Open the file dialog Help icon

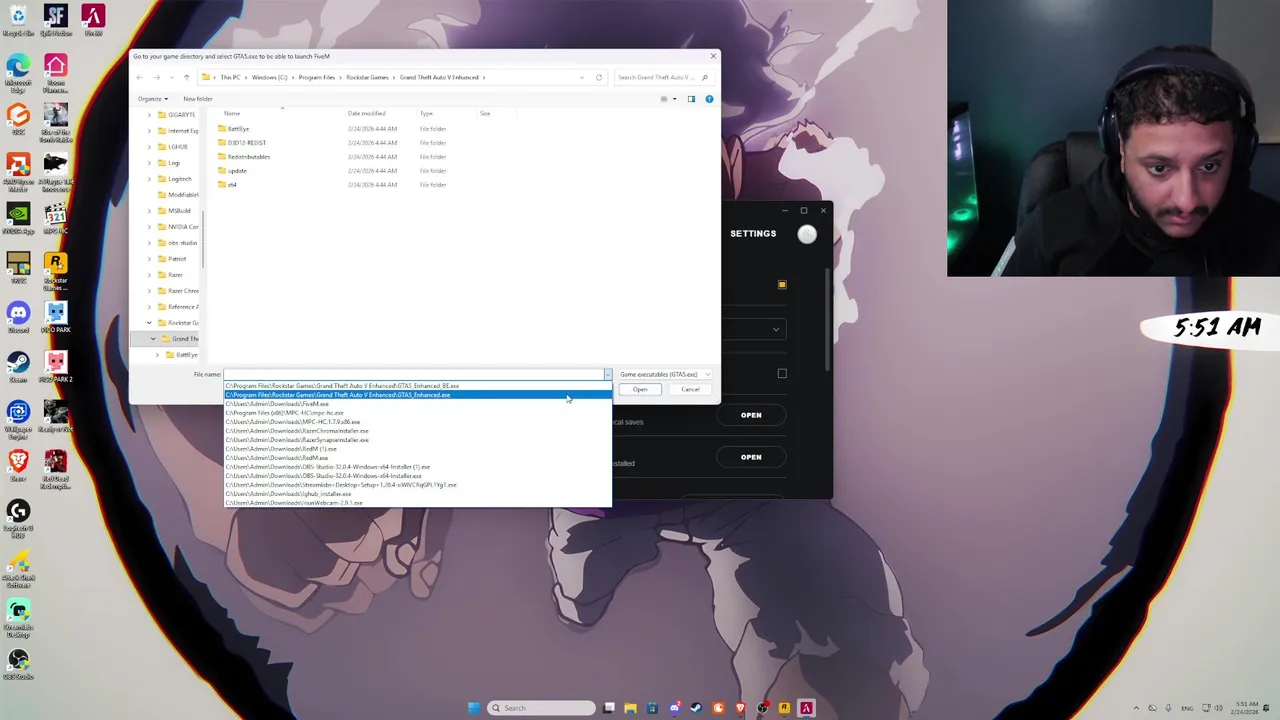[709, 99]
